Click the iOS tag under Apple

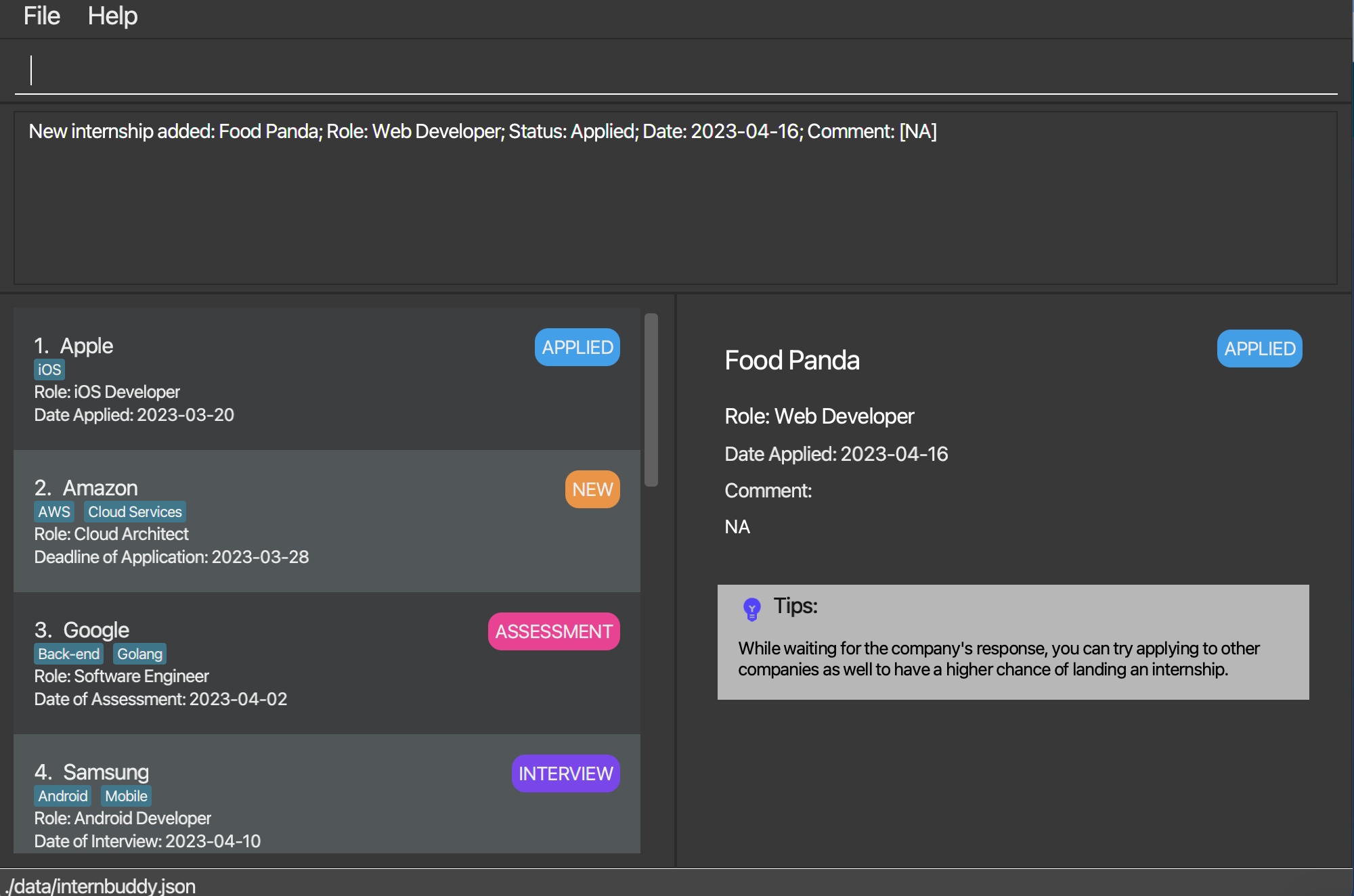[49, 369]
